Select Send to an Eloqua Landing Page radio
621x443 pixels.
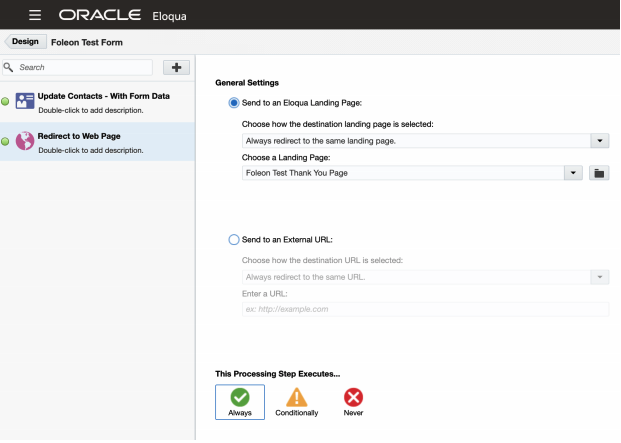[234, 102]
